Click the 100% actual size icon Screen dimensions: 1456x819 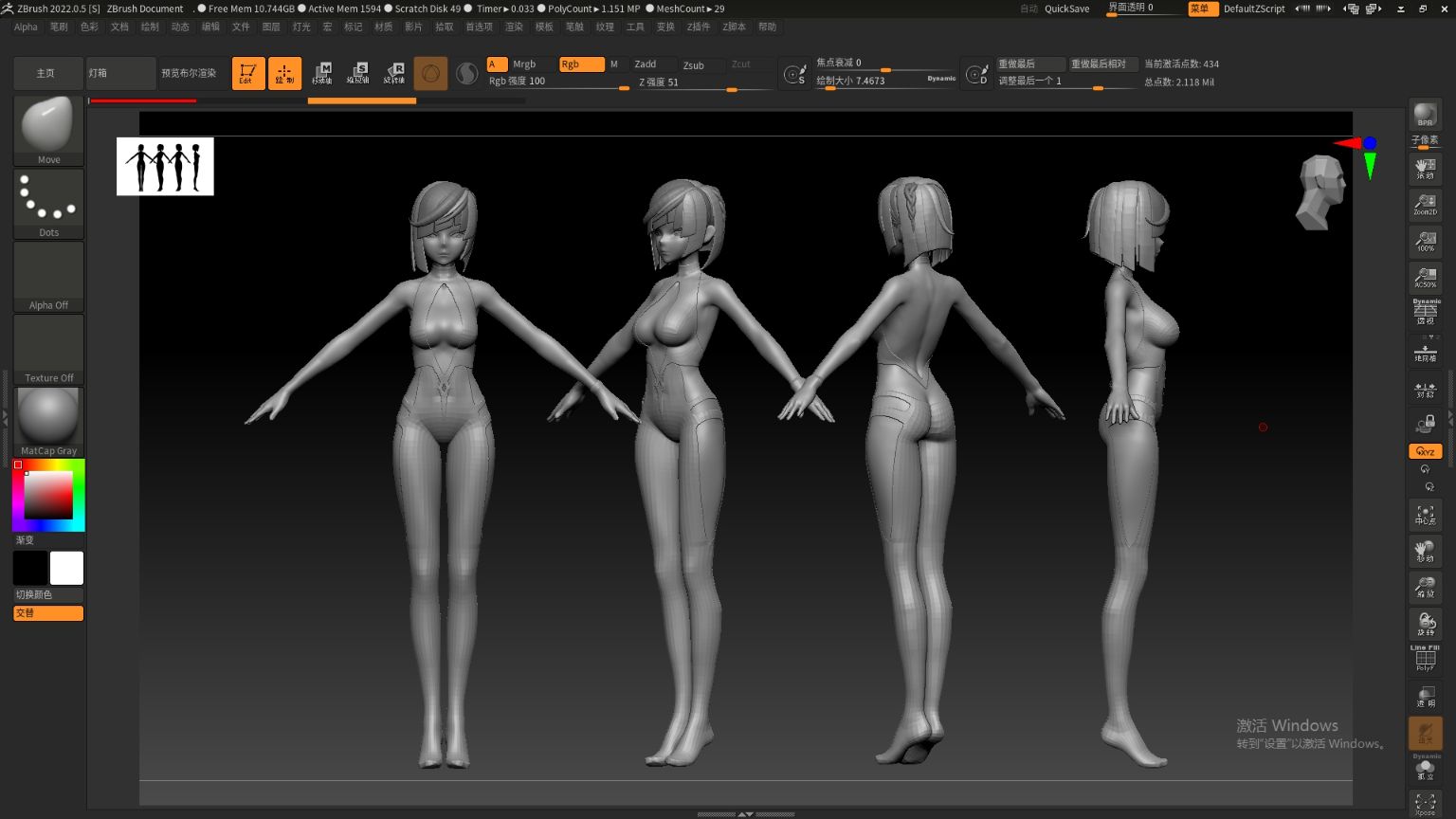click(1425, 241)
